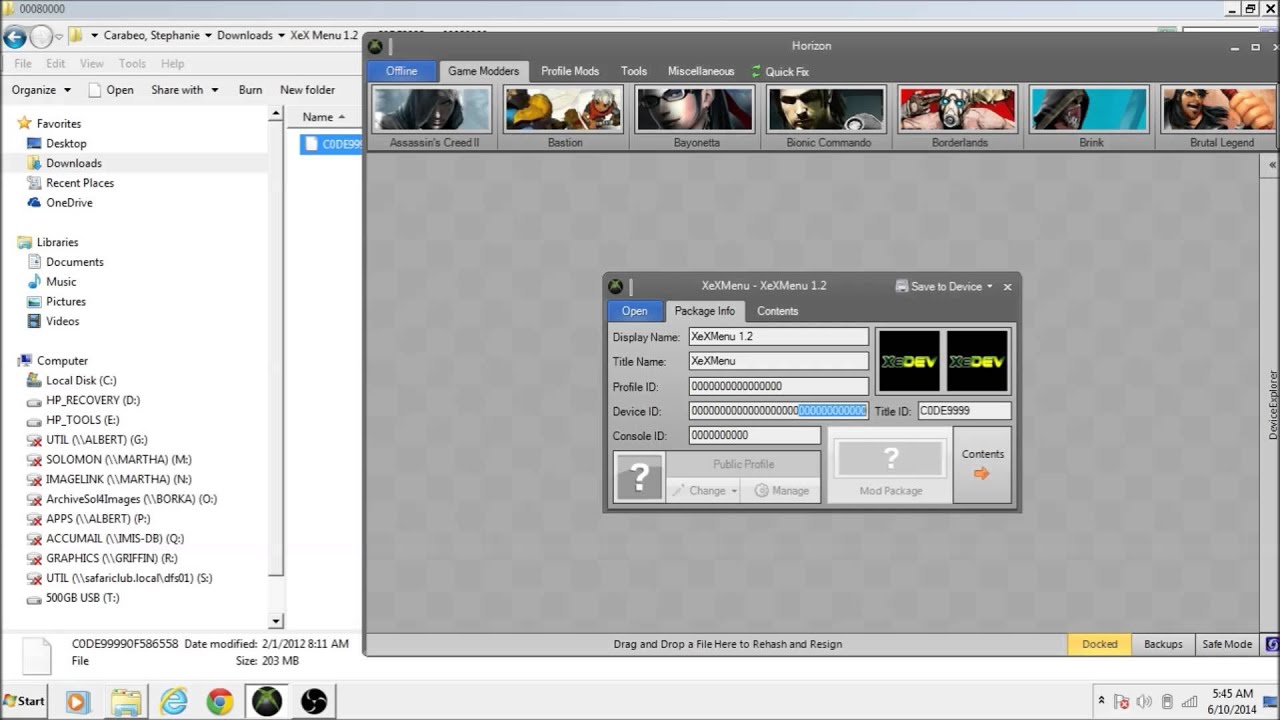Viewport: 1280px width, 720px height.
Task: Open the Miscellaneous tab in Horizon
Action: point(701,71)
